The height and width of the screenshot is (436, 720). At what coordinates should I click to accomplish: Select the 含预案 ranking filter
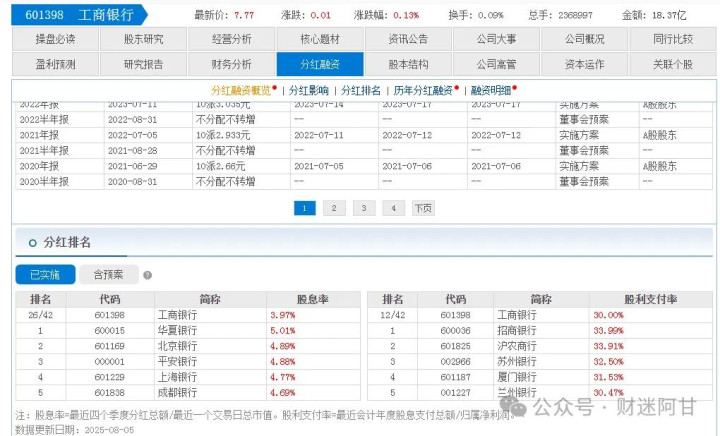pyautogui.click(x=108, y=274)
